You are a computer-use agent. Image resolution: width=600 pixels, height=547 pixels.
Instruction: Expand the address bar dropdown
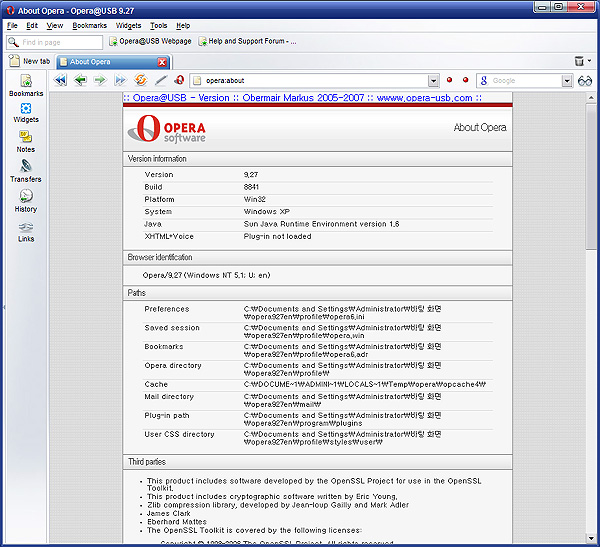click(433, 81)
